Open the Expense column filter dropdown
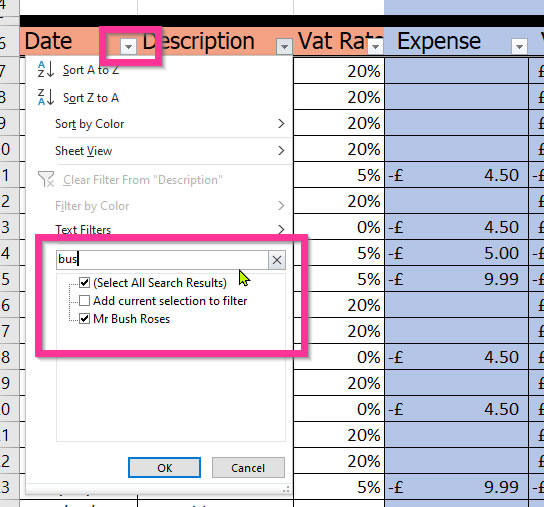This screenshot has width=544, height=507. [519, 46]
